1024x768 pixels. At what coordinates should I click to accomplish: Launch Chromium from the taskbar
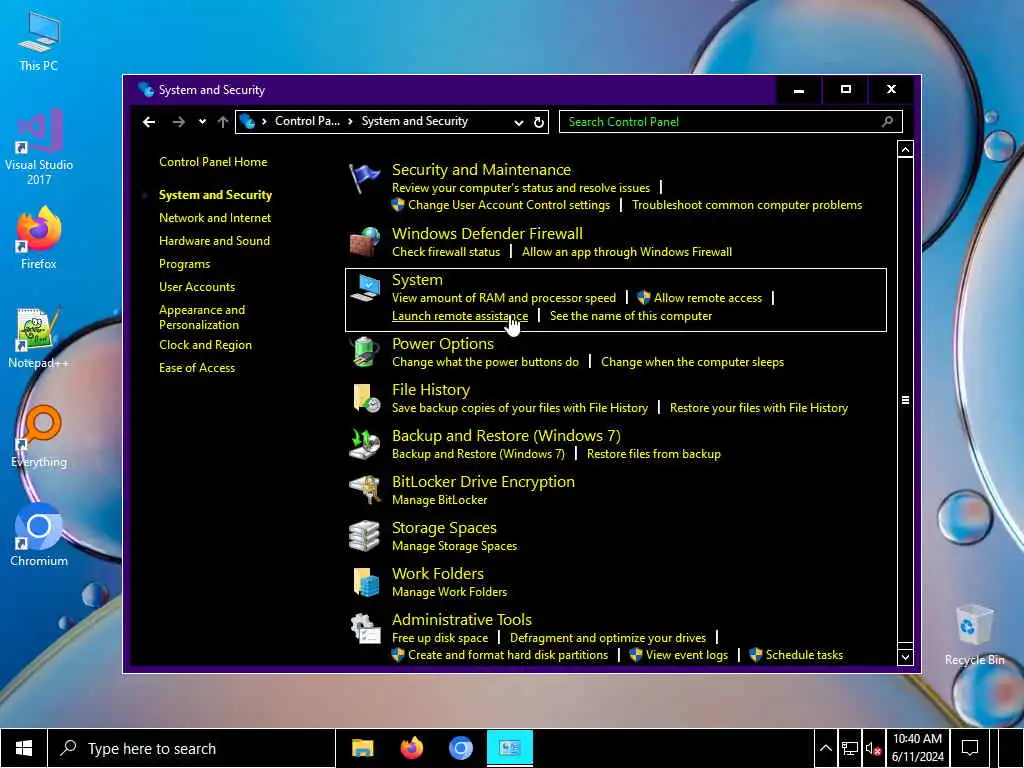460,748
